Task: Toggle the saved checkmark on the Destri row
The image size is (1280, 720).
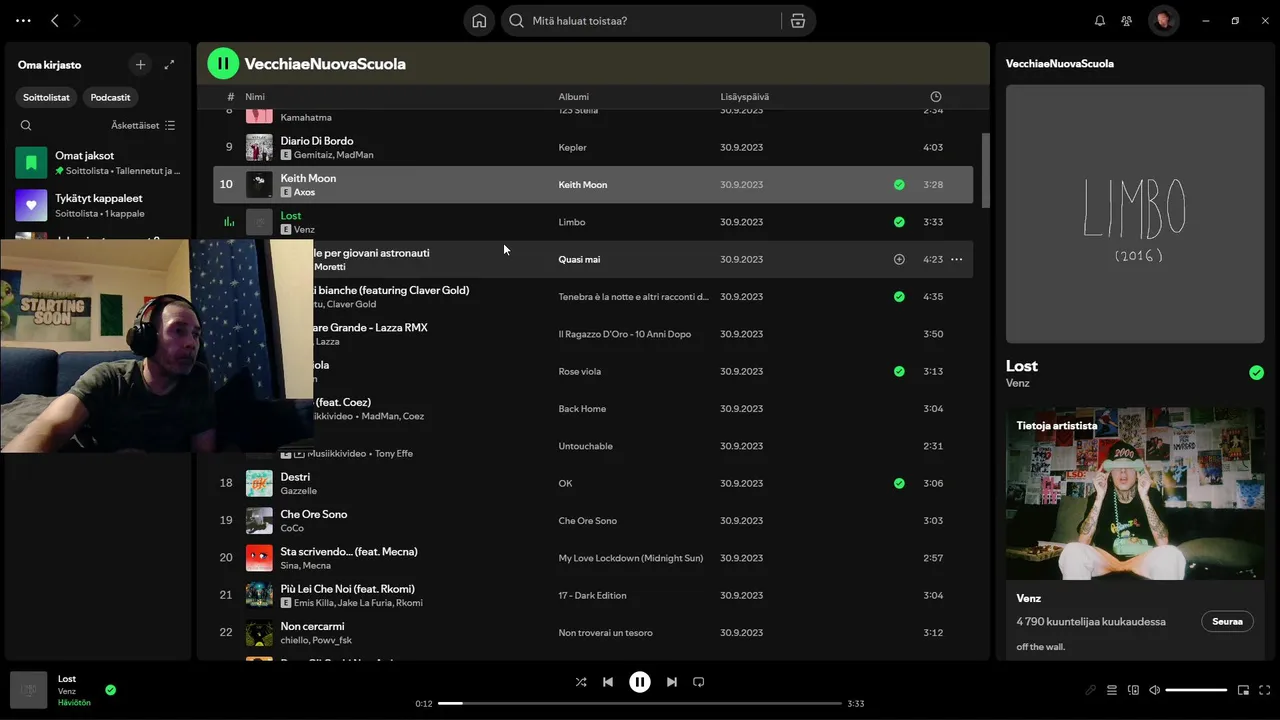Action: click(899, 483)
